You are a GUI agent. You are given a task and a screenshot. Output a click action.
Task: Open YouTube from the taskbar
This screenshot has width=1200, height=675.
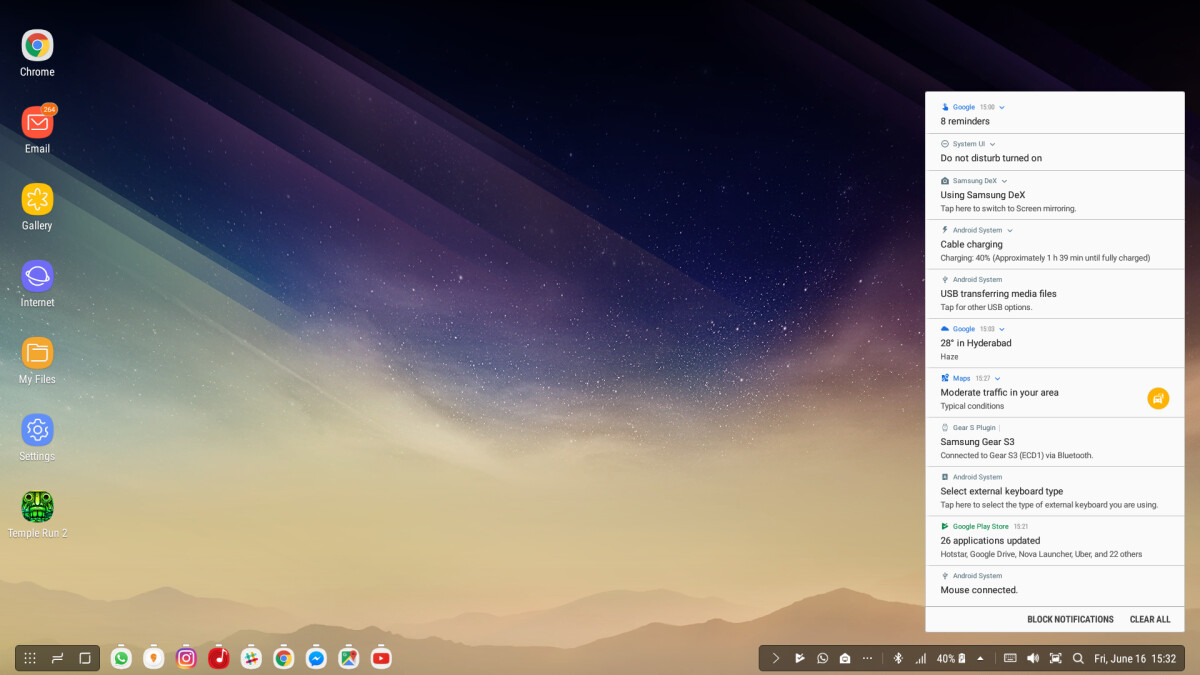[381, 658]
